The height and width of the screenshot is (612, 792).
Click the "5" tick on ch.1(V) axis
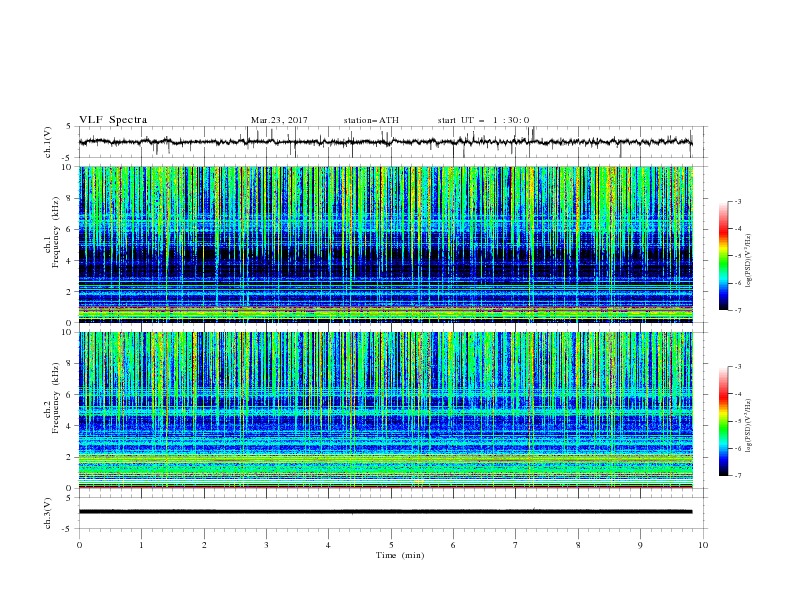[x=69, y=127]
